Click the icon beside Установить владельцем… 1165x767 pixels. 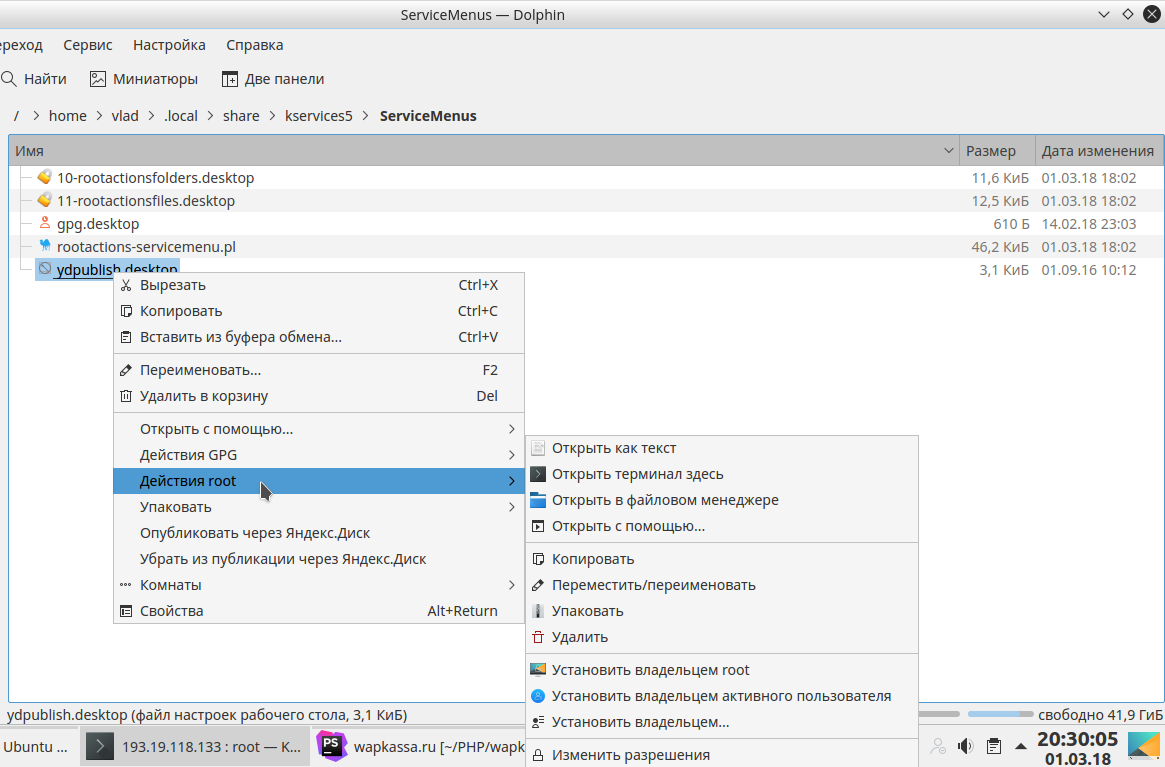538,722
